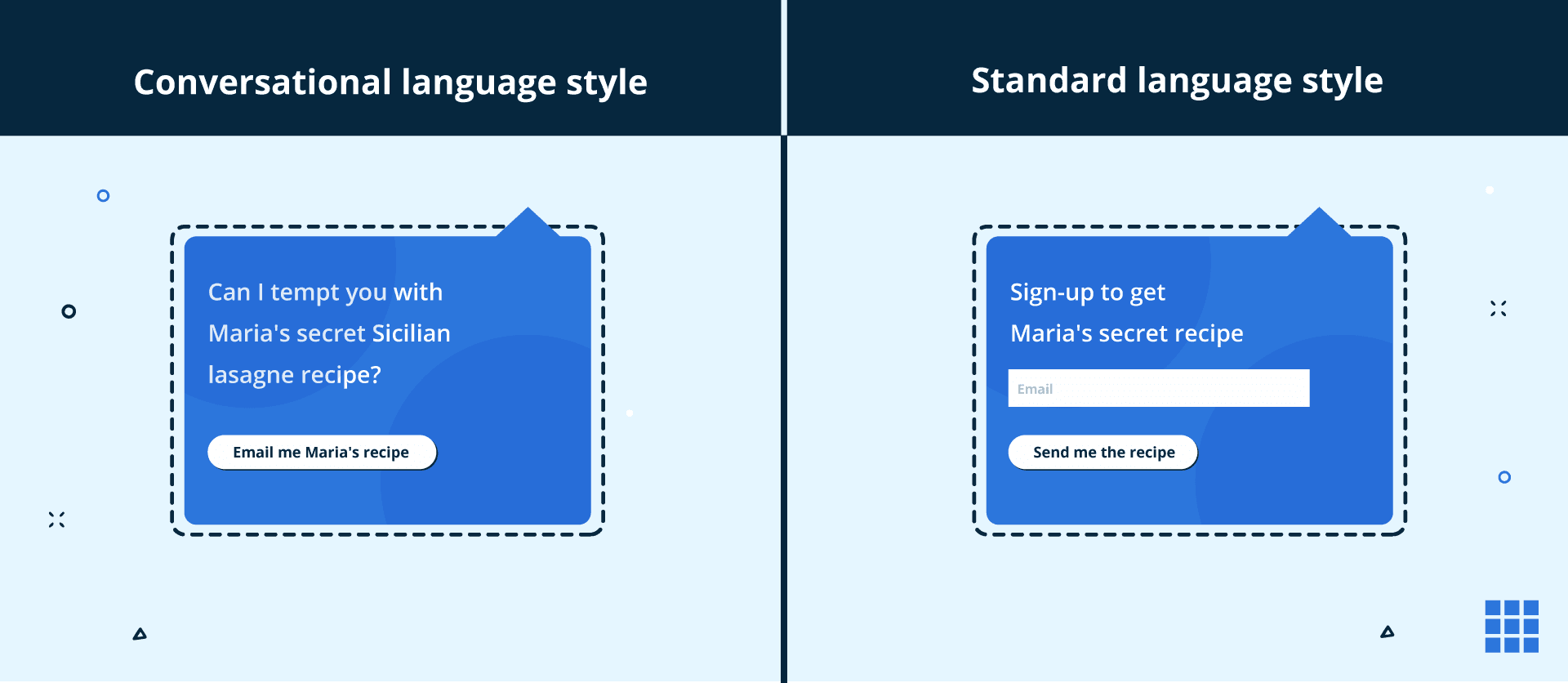Focus the Email input field

(x=1158, y=388)
